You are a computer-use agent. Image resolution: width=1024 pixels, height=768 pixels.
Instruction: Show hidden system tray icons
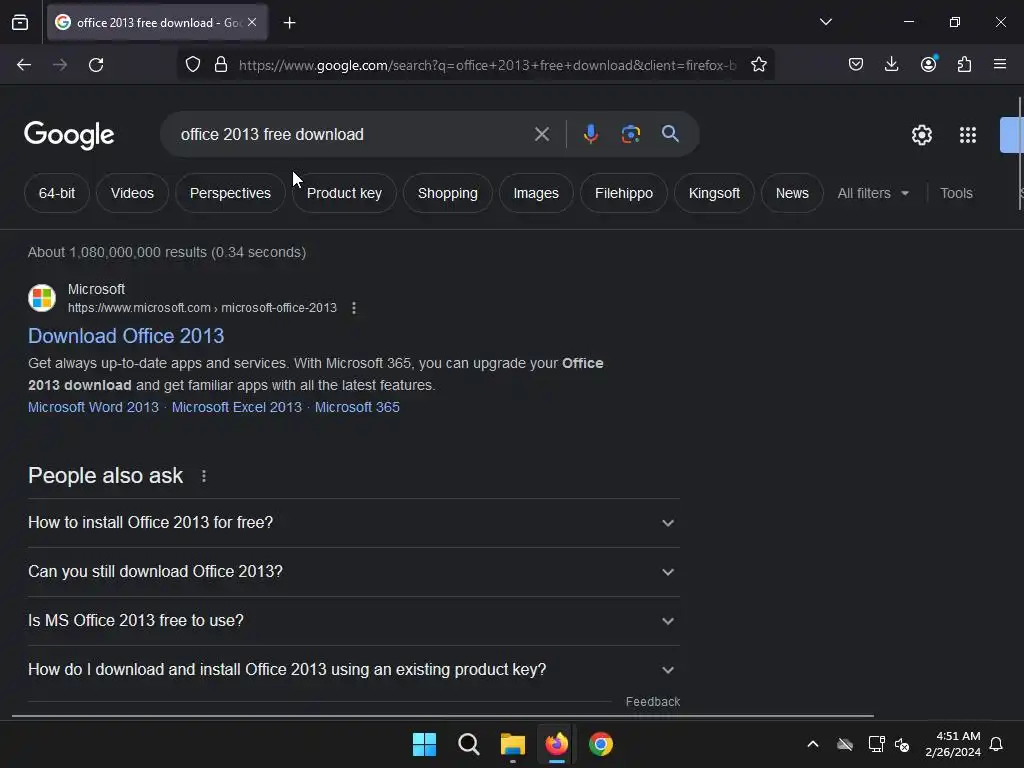pyautogui.click(x=813, y=744)
